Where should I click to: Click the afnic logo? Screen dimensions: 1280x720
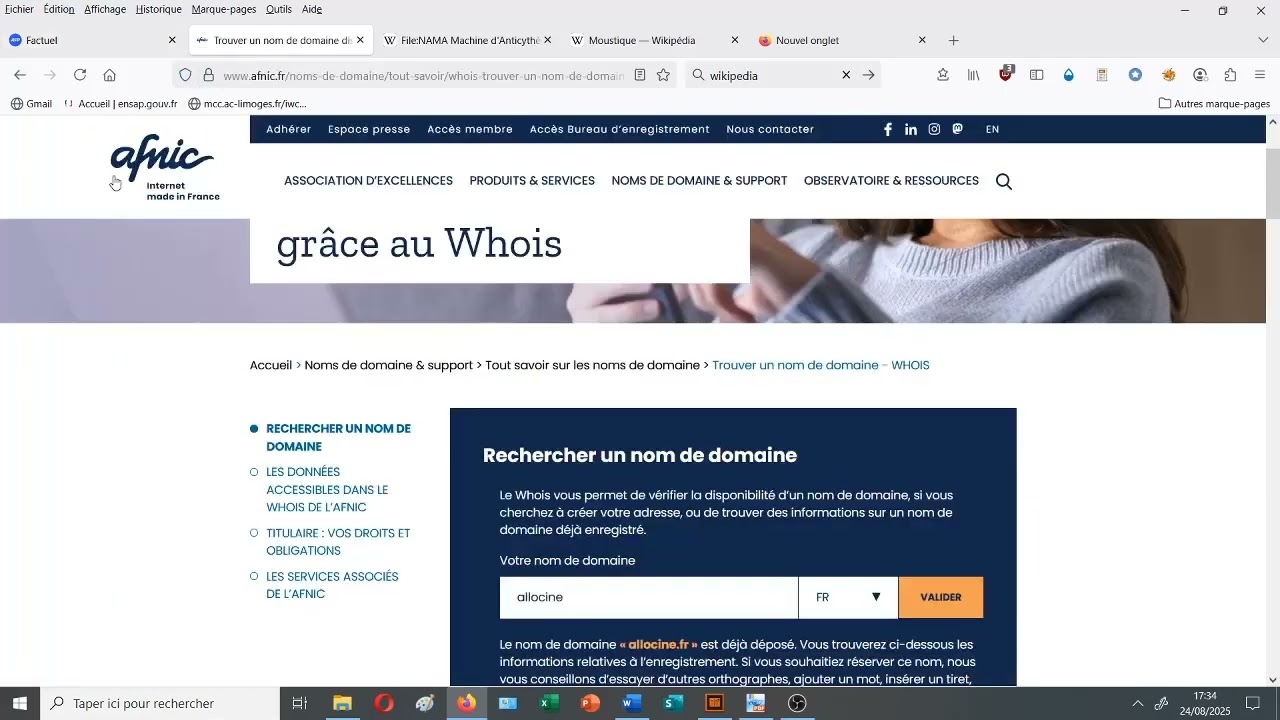[164, 168]
